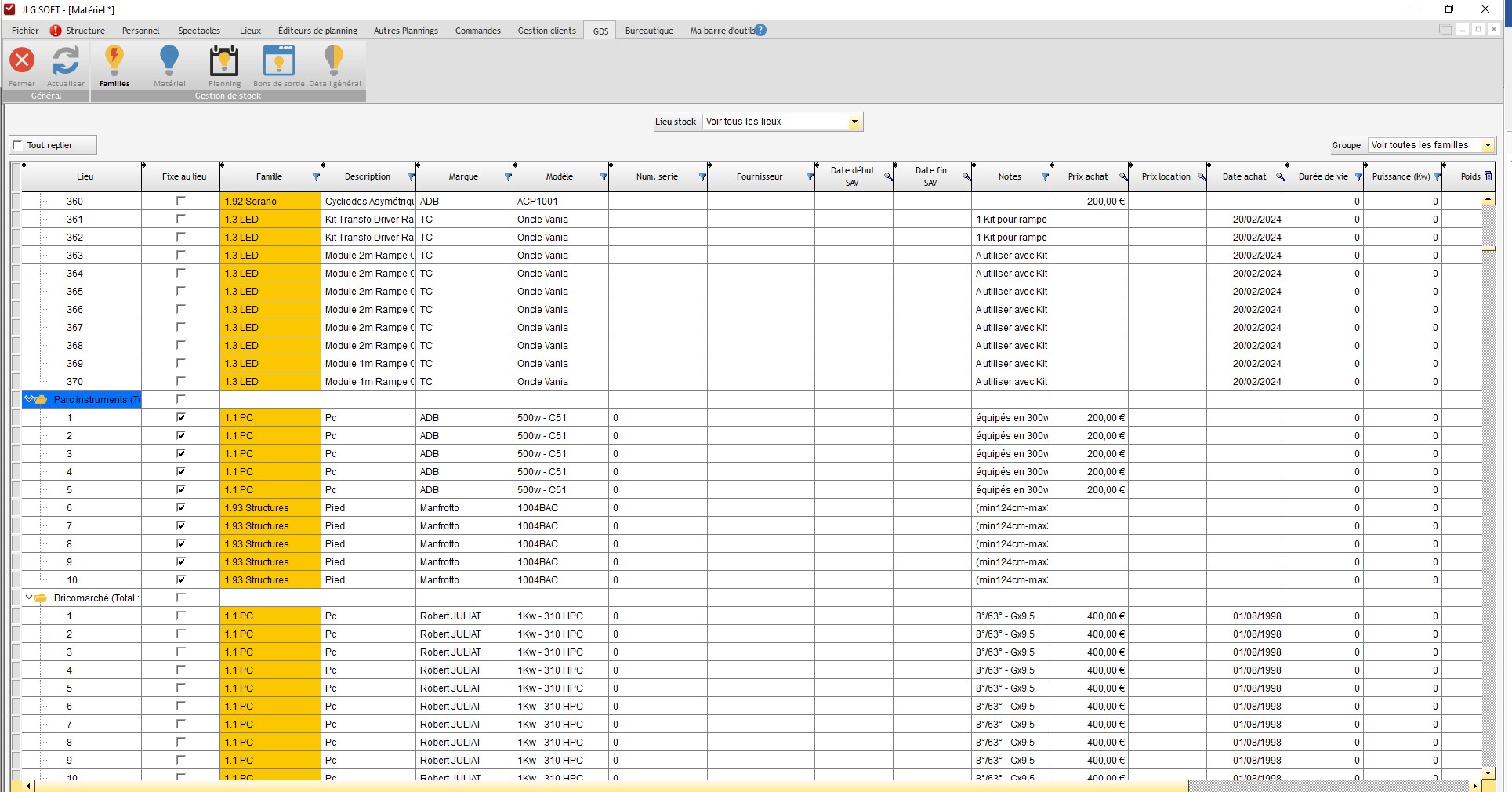This screenshot has width=1512, height=792.
Task: Switch to the Bureautique tab
Action: coord(649,31)
